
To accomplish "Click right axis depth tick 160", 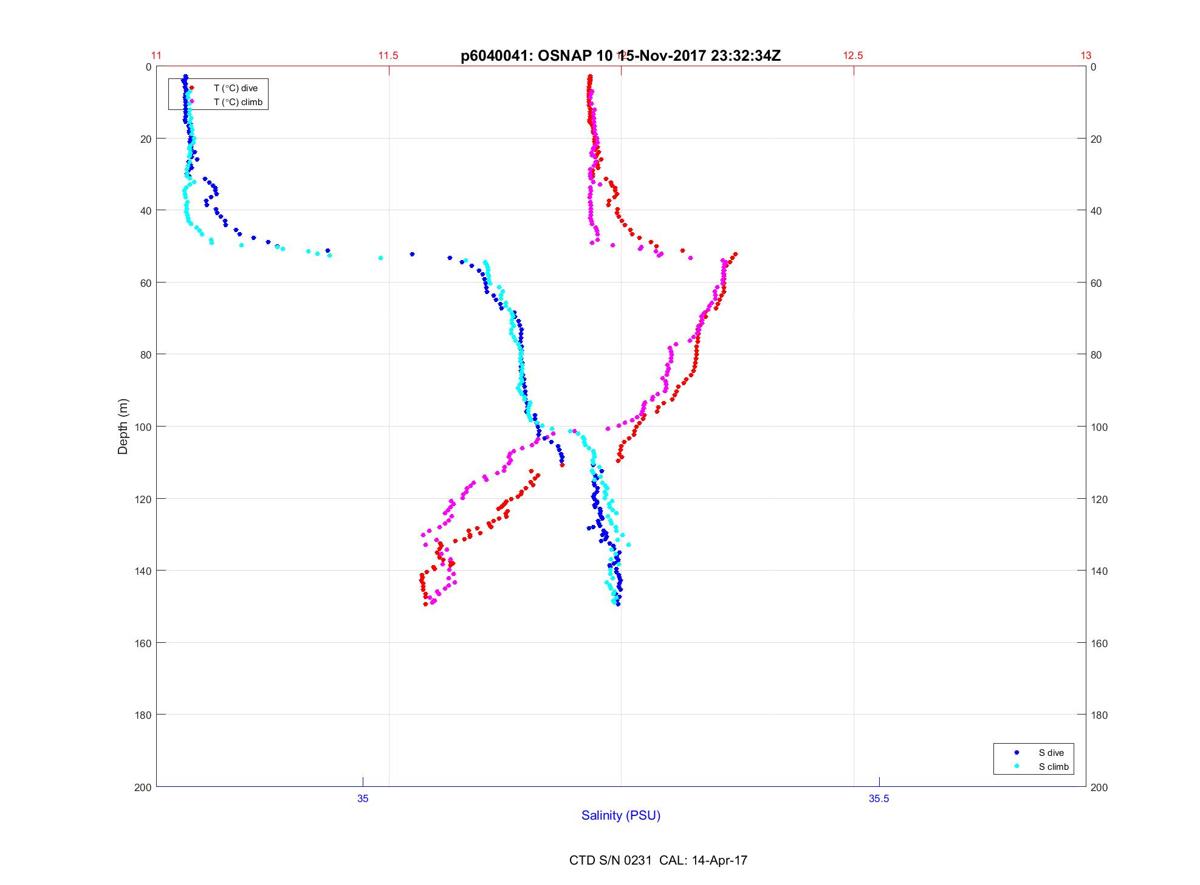I will point(1101,643).
